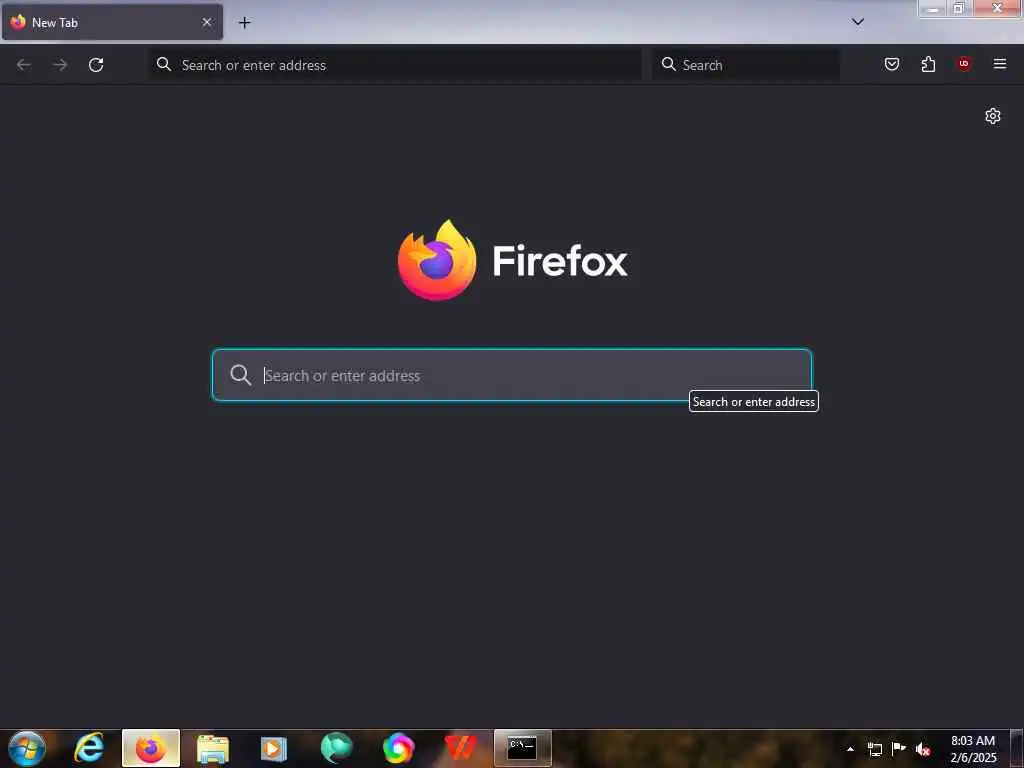Click the muted volume tray icon

pyautogui.click(x=923, y=749)
